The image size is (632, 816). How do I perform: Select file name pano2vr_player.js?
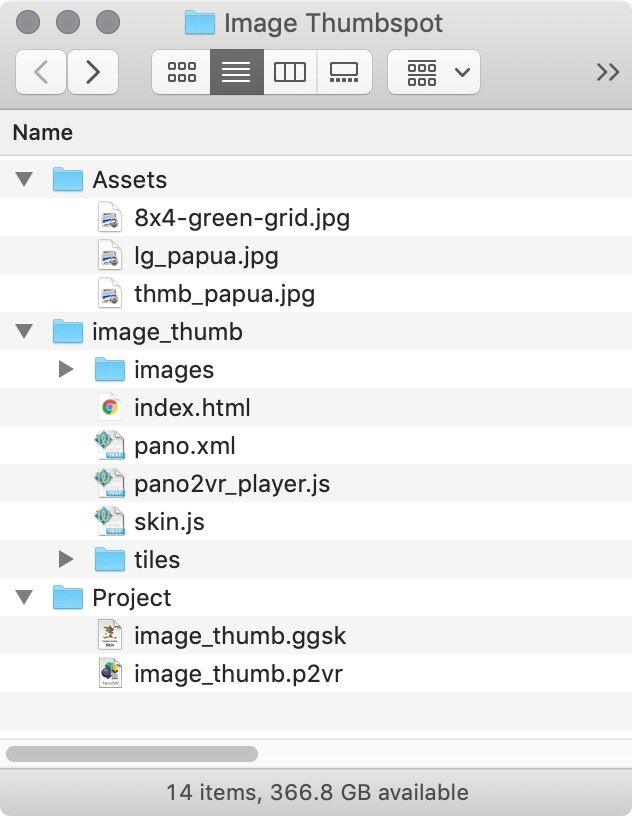pyautogui.click(x=232, y=484)
